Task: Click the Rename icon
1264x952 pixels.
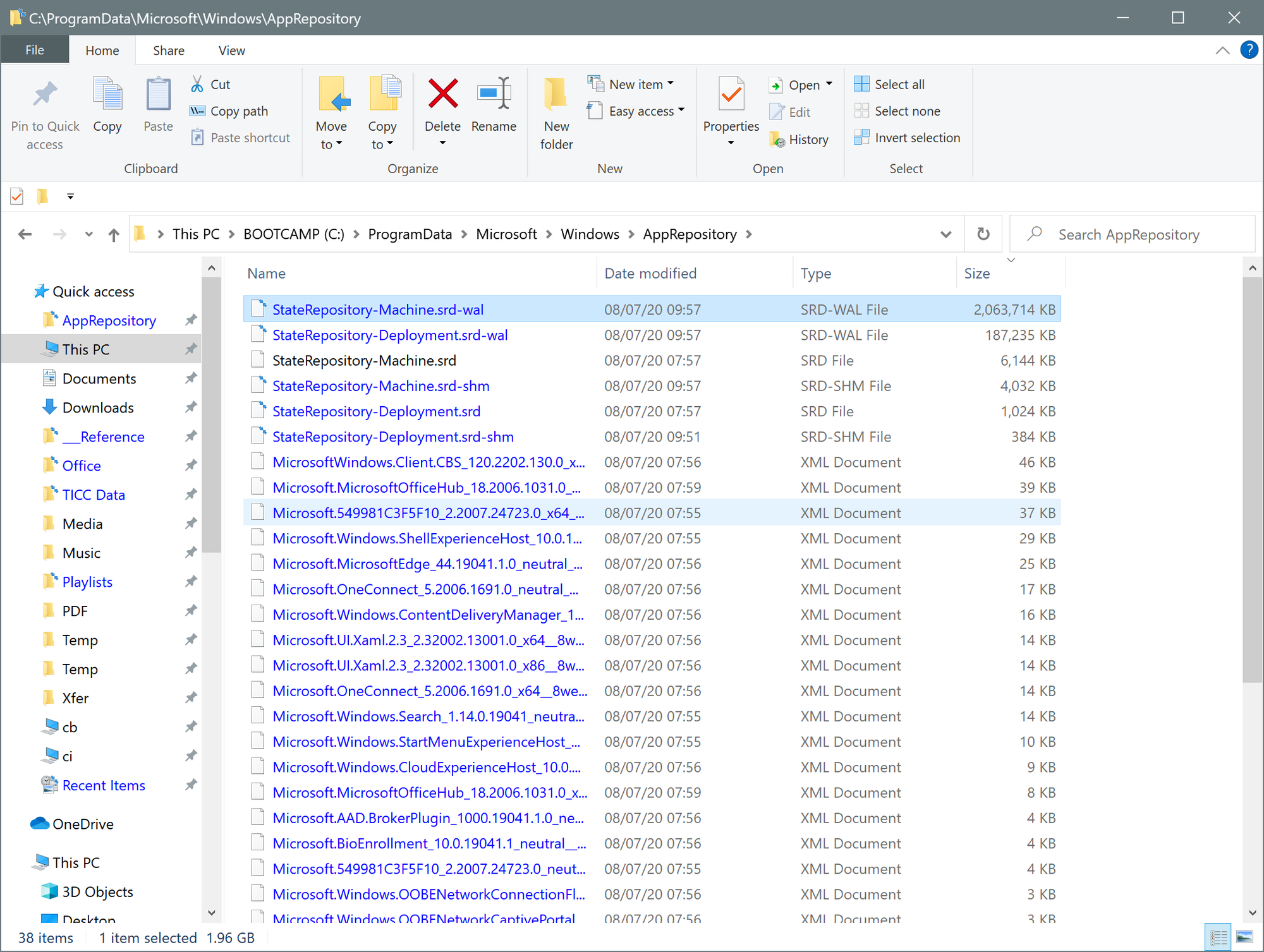Action: 494,93
